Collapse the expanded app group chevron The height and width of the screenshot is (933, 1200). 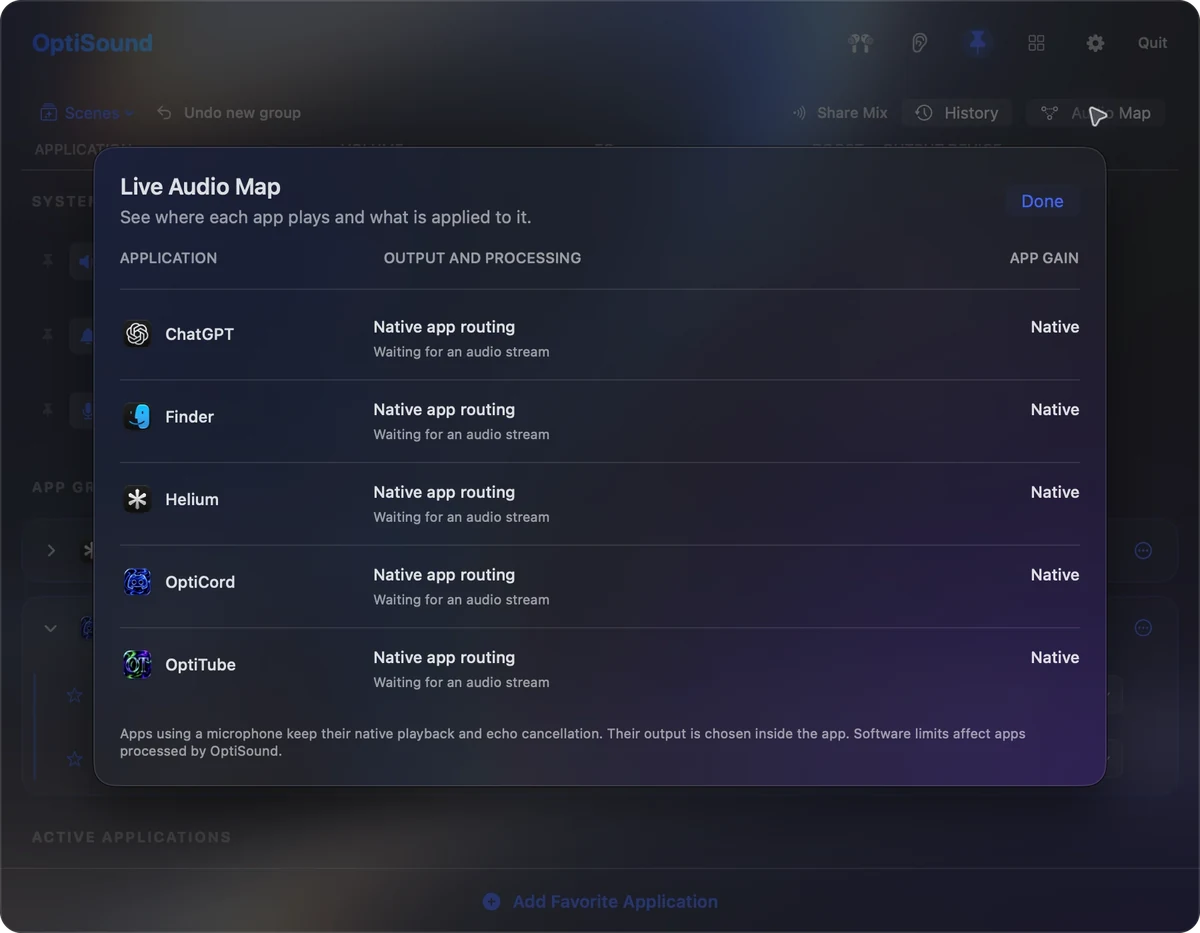click(50, 629)
